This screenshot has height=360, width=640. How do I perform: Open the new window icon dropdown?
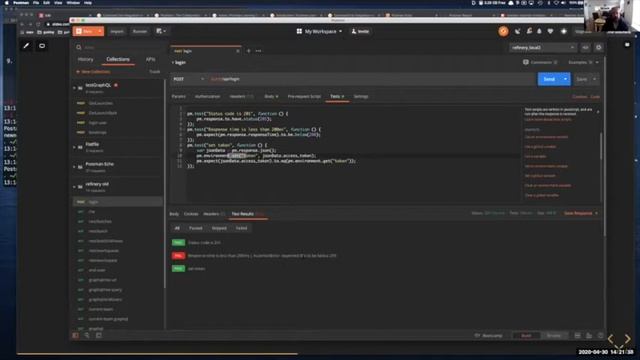pos(161,31)
